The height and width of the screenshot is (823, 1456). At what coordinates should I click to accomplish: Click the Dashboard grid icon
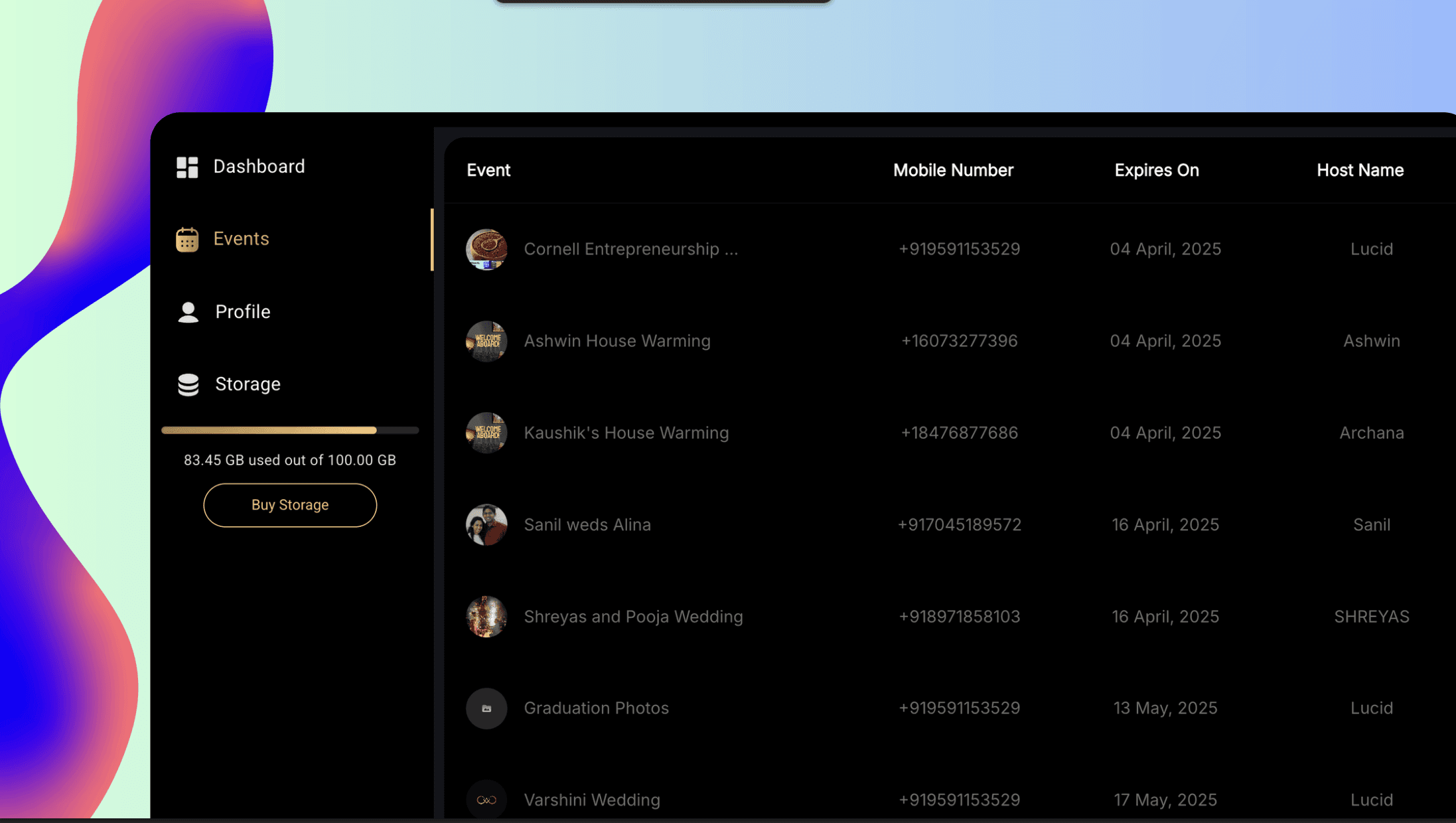coord(187,167)
